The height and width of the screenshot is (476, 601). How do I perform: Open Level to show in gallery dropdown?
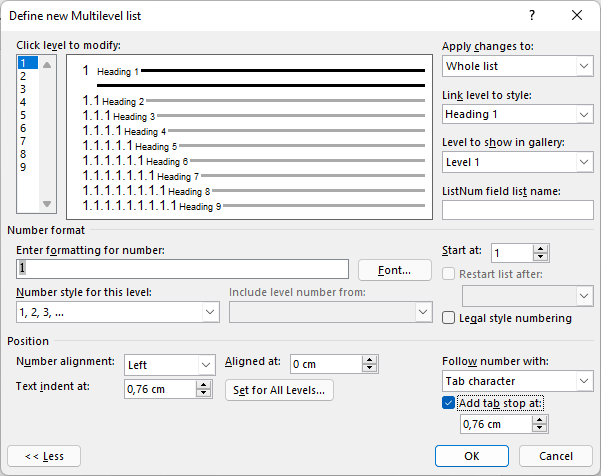point(517,162)
